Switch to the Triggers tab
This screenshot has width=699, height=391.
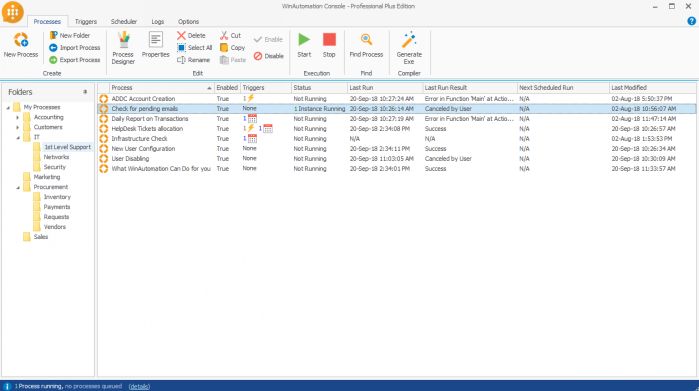click(86, 21)
